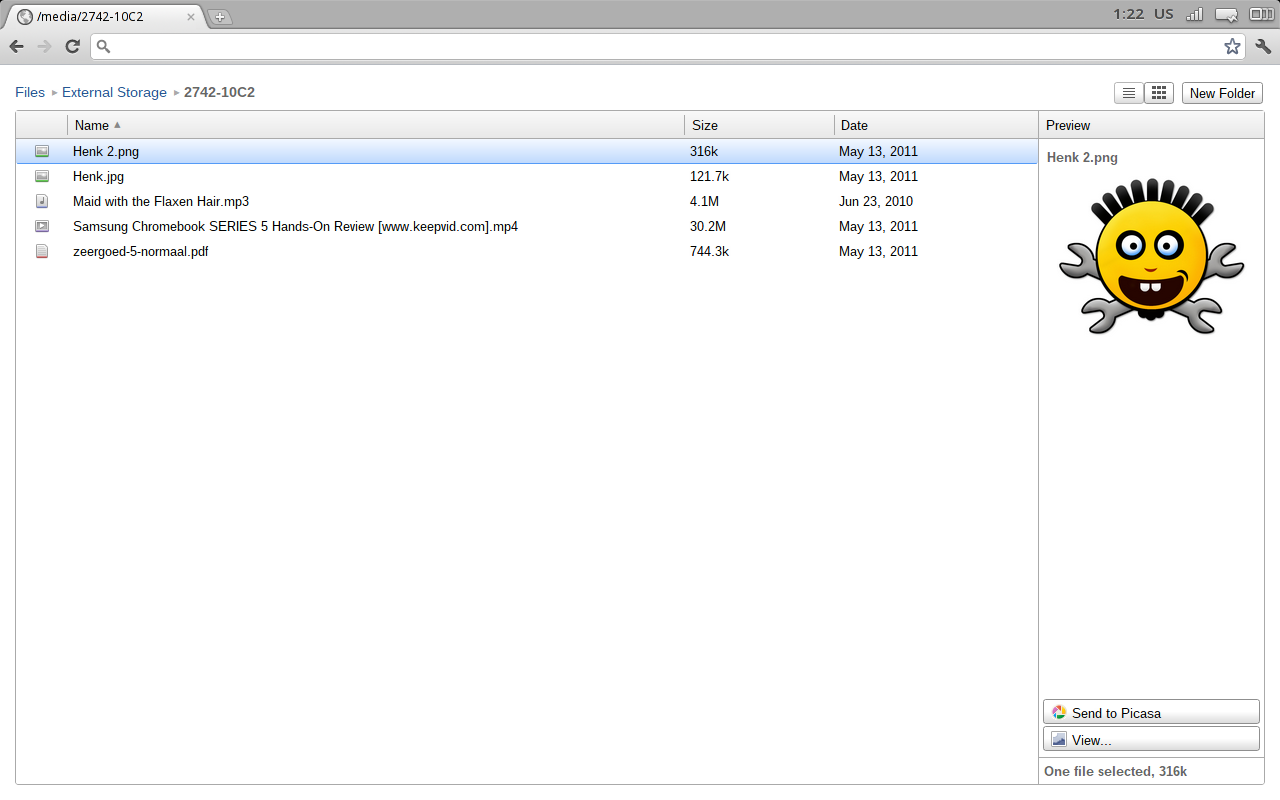Bookmark this page with the star icon
This screenshot has width=1280, height=800.
(x=1232, y=46)
